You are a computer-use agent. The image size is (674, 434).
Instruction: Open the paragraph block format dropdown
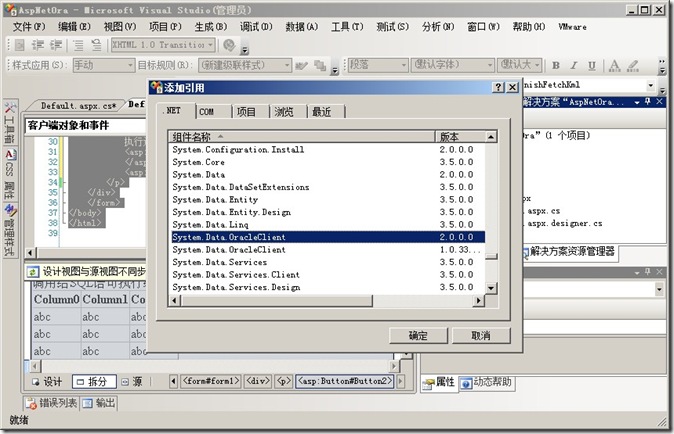point(377,65)
